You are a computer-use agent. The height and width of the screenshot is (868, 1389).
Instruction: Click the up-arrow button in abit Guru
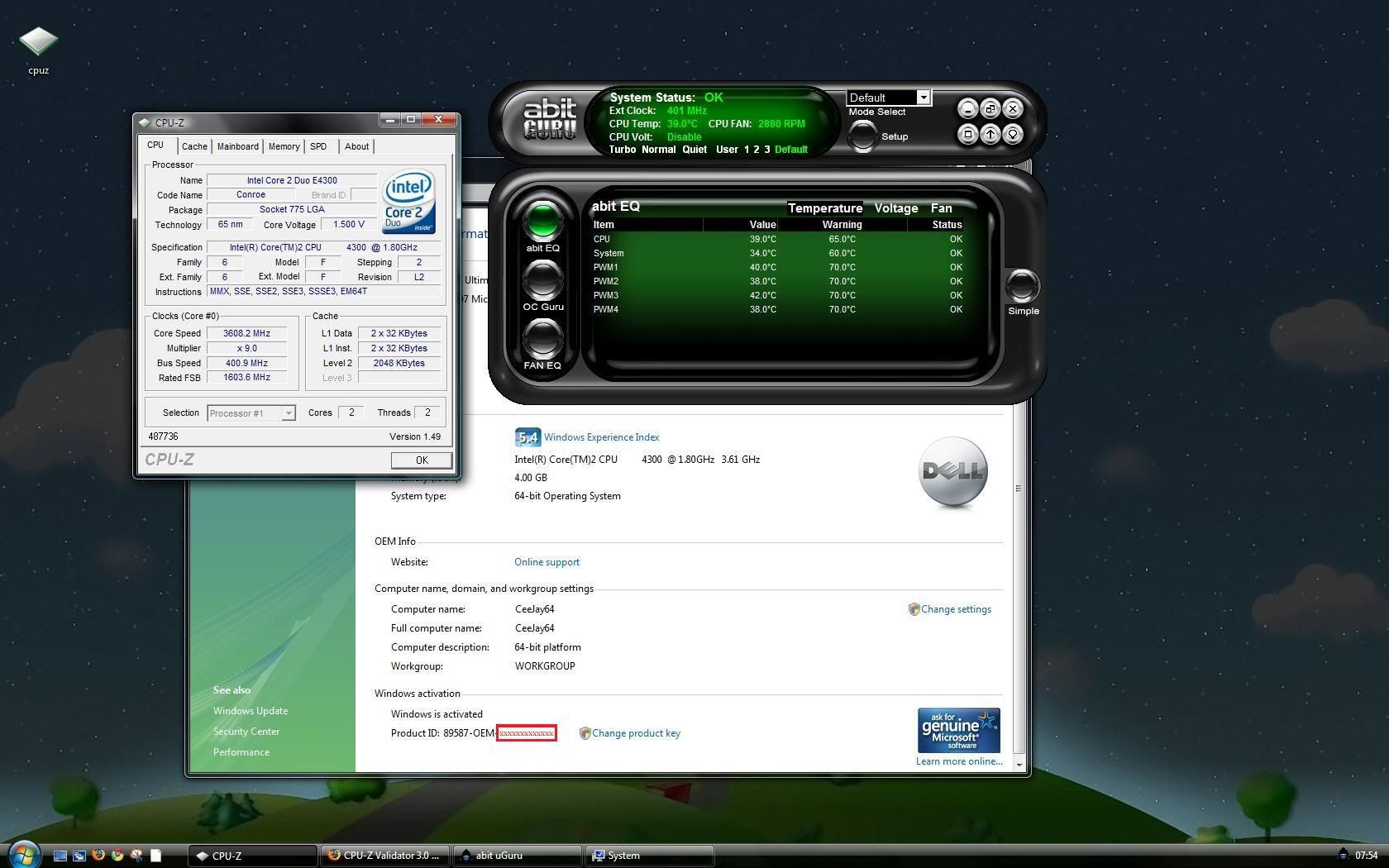point(990,134)
